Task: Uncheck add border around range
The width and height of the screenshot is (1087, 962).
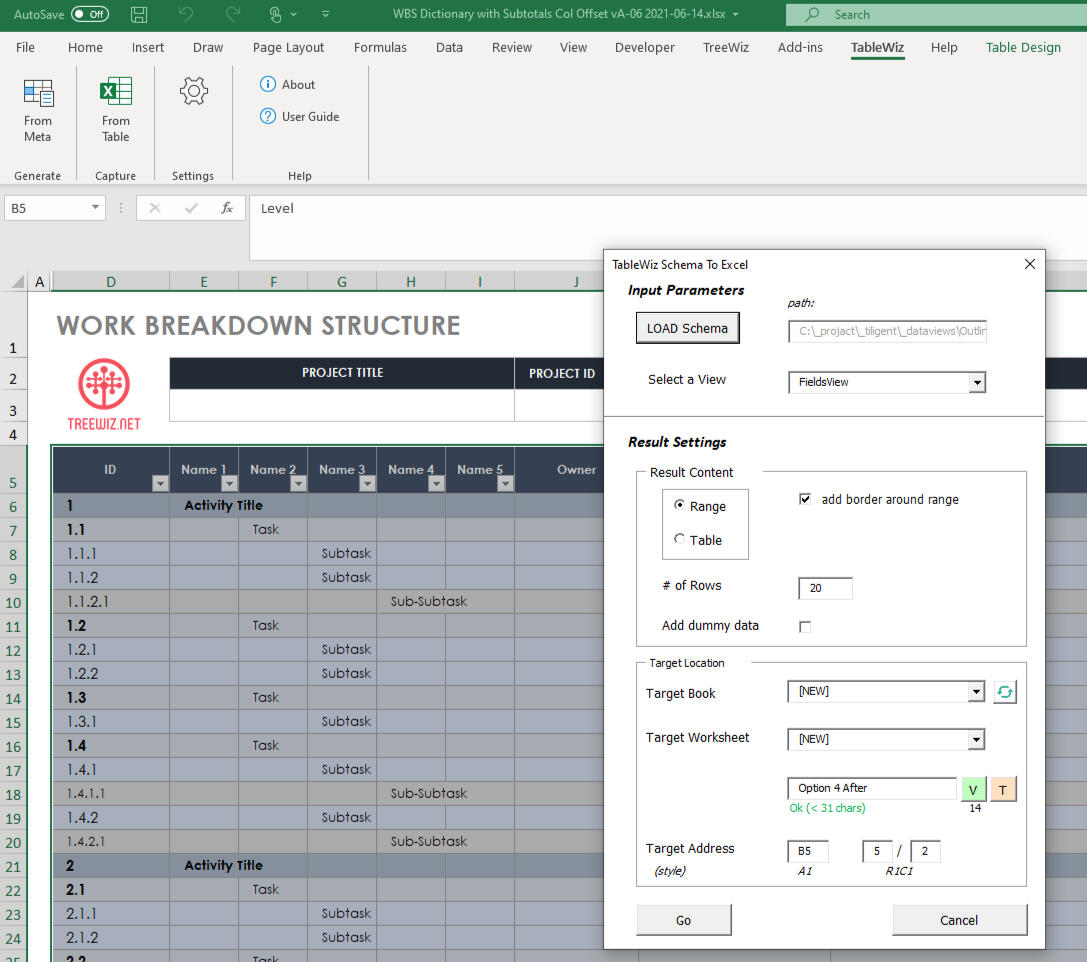Action: [x=805, y=499]
